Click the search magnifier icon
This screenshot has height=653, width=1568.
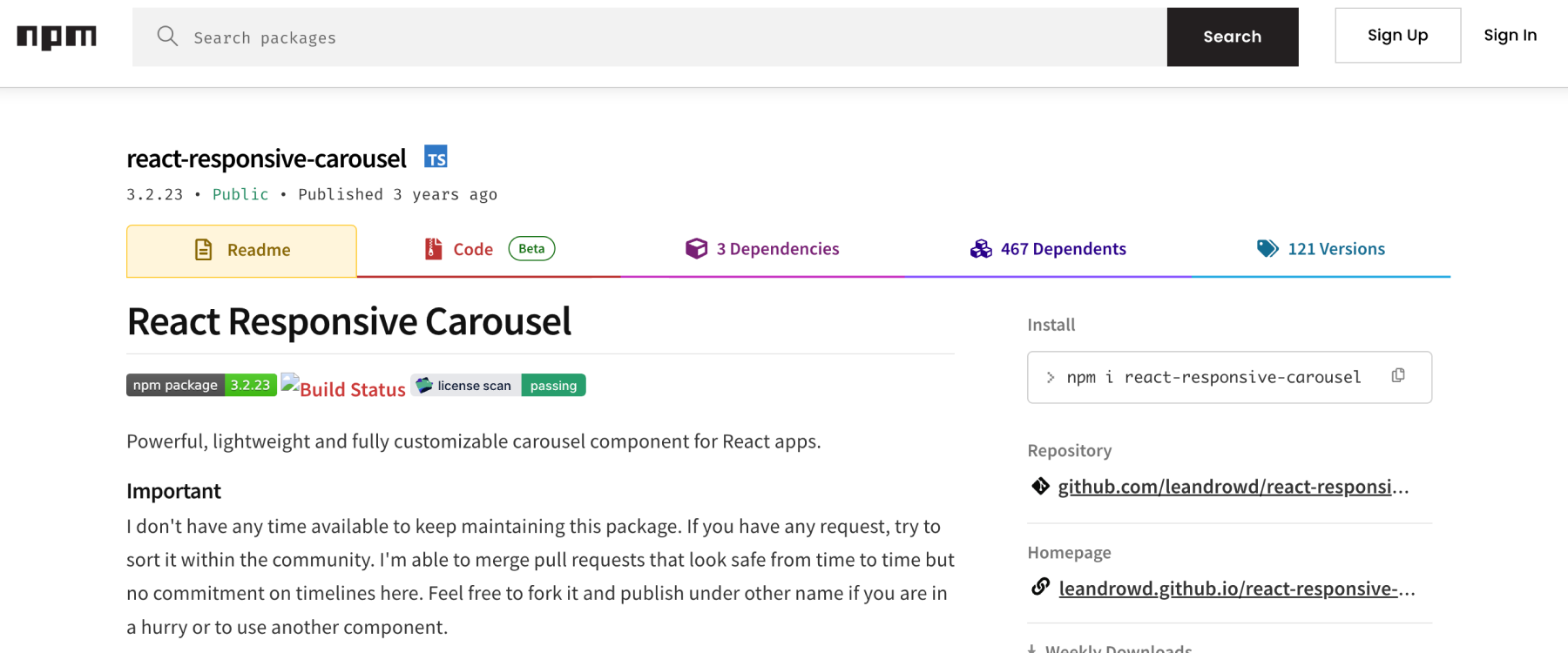[x=167, y=36]
